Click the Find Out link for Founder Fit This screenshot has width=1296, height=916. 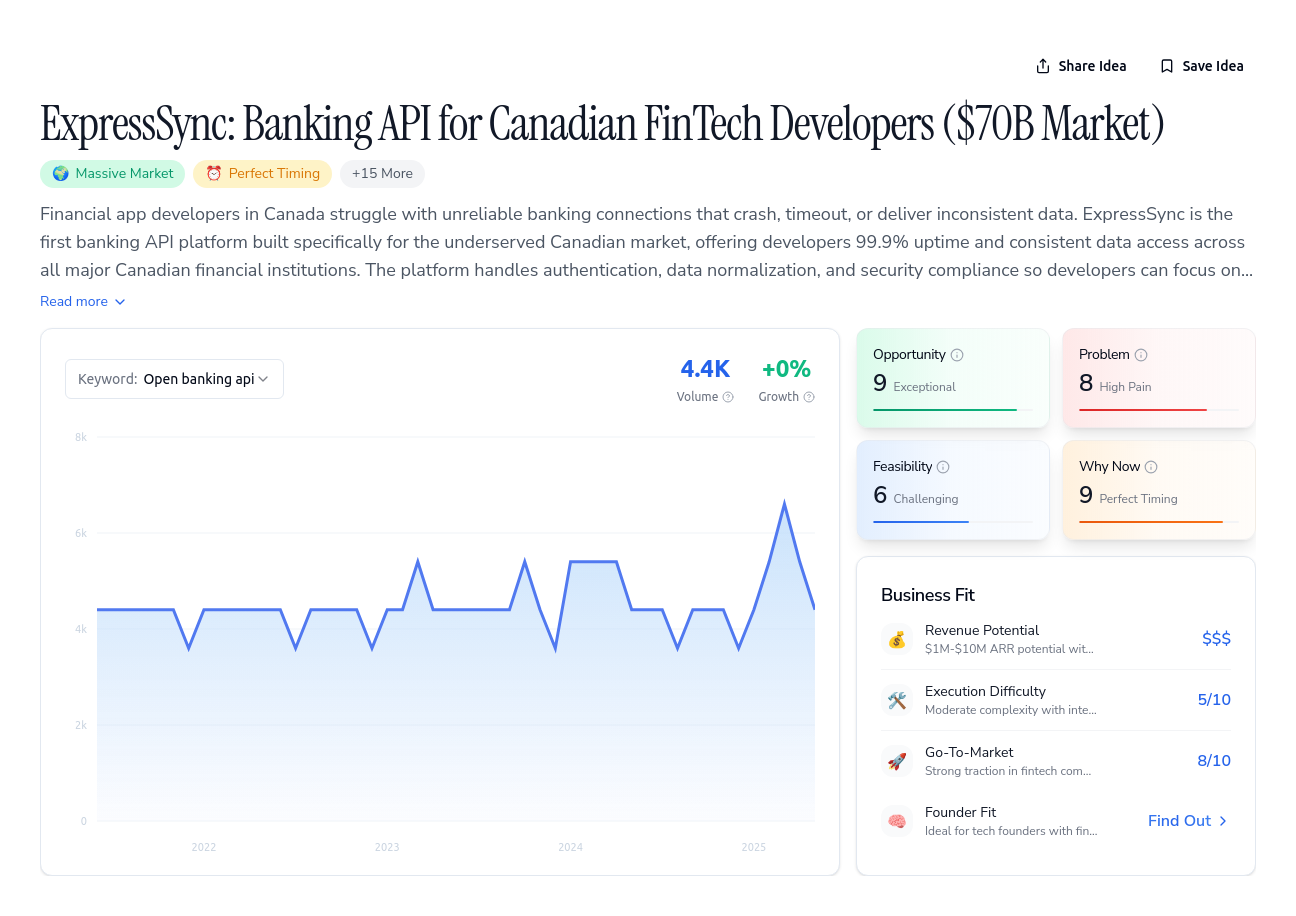tap(1188, 821)
